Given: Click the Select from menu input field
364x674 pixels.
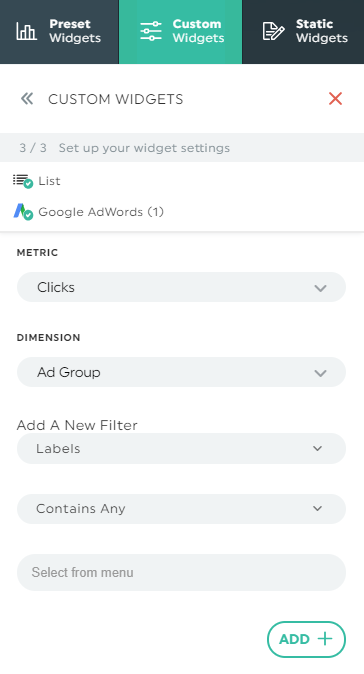Looking at the screenshot, I should [181, 572].
